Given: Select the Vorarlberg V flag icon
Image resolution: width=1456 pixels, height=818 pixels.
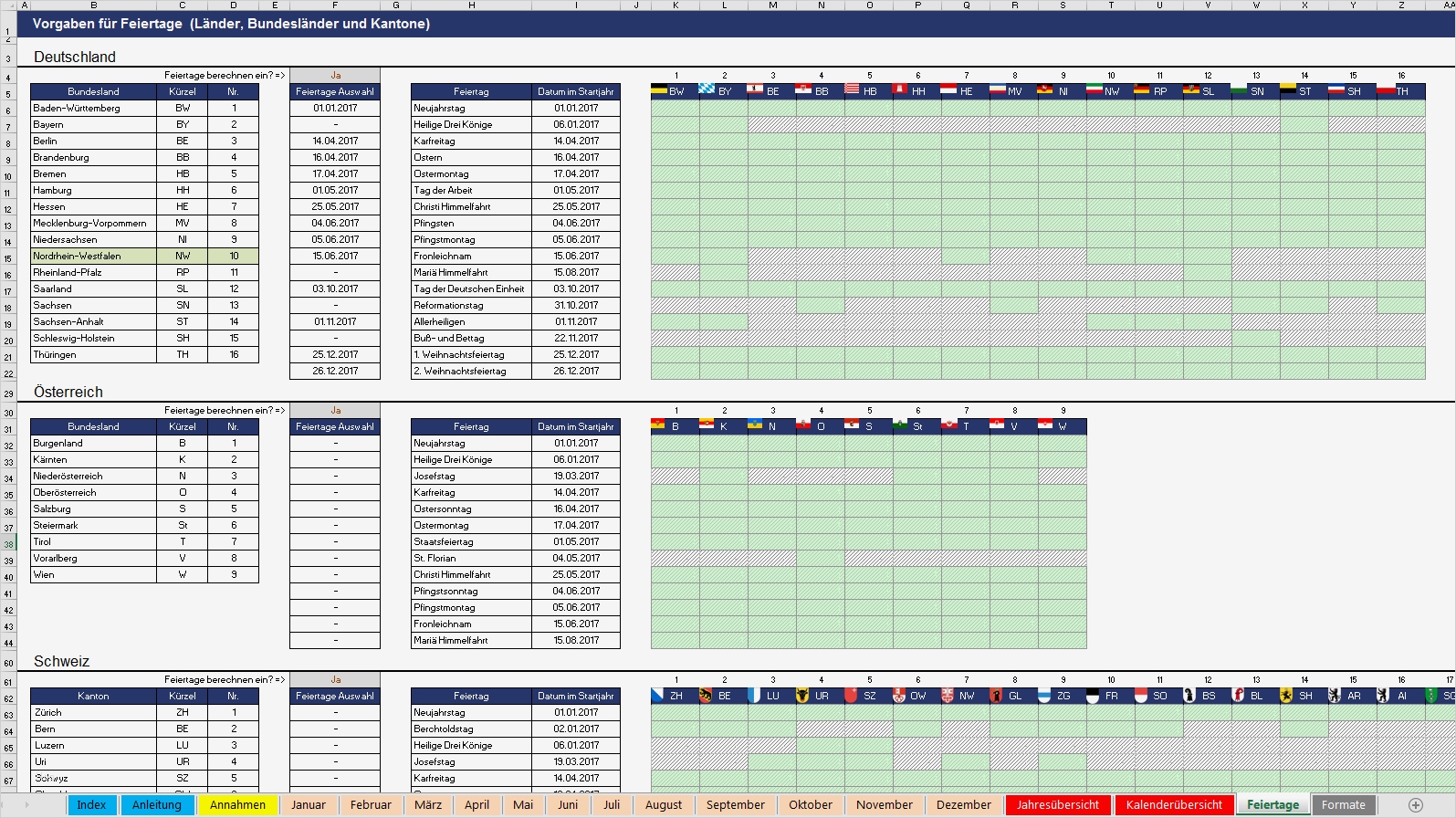Looking at the screenshot, I should (997, 424).
